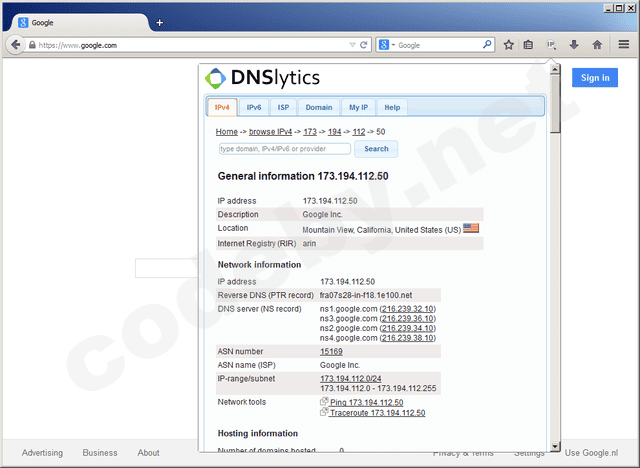The height and width of the screenshot is (468, 640).
Task: Click the Google favicon on the tab
Action: [x=23, y=23]
